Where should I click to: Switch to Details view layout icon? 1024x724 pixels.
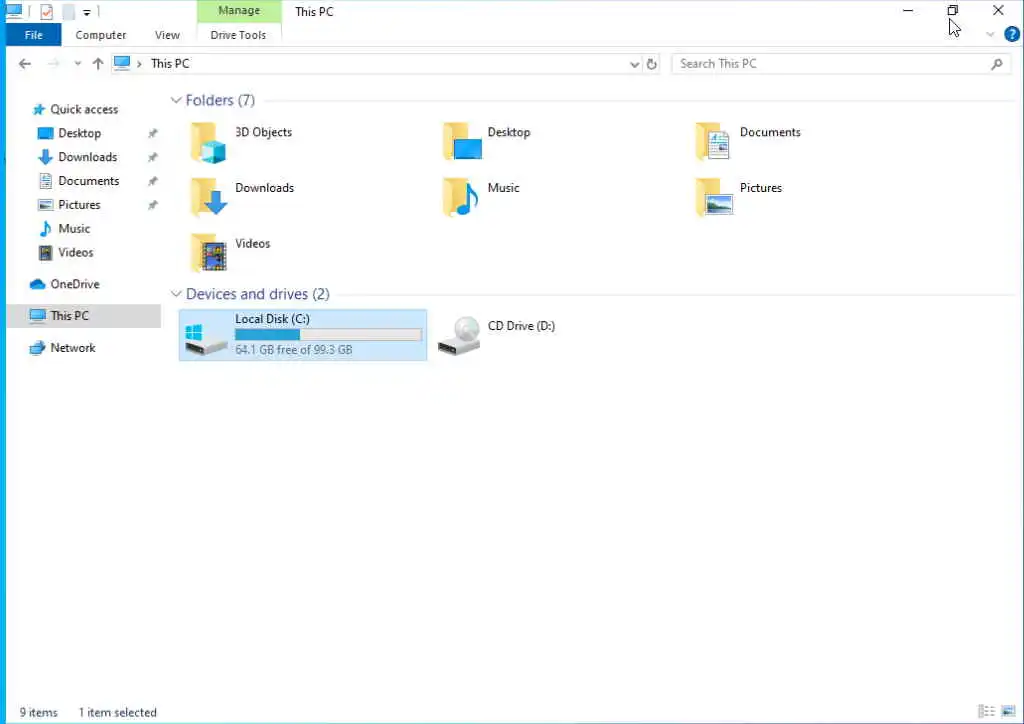(986, 711)
